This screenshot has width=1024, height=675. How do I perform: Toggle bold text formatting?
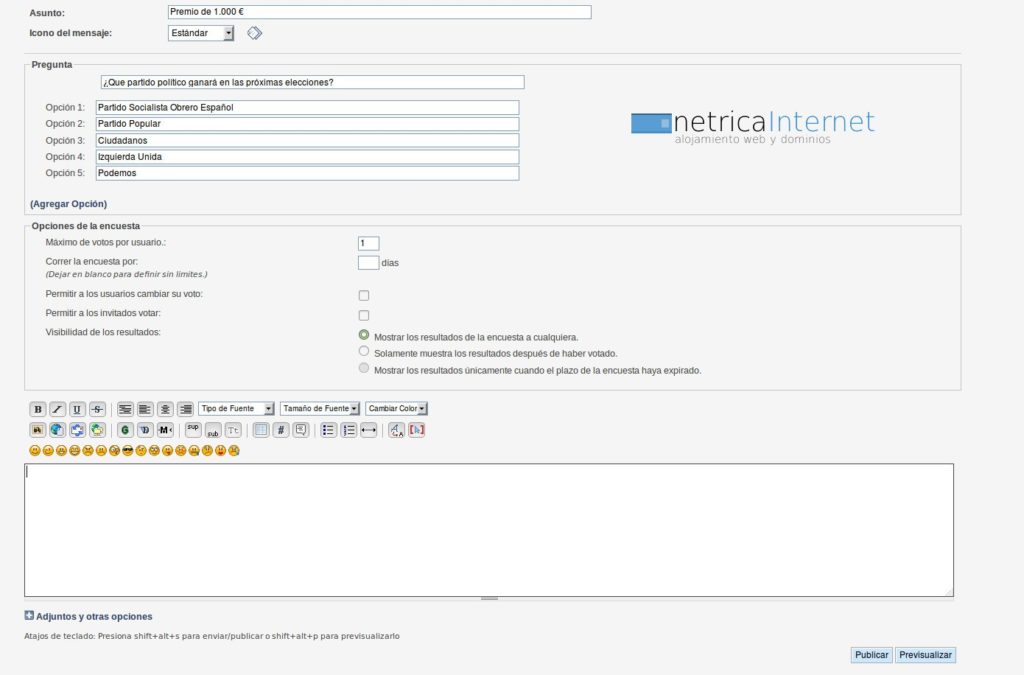pyautogui.click(x=38, y=409)
